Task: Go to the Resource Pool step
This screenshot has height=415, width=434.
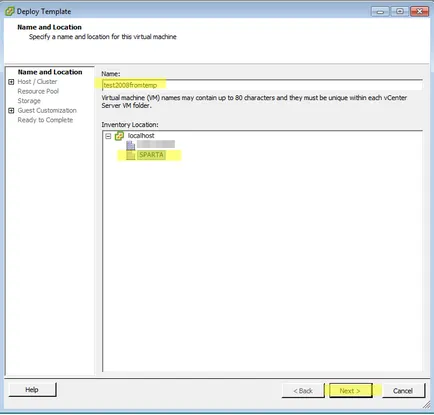Action: 38,91
